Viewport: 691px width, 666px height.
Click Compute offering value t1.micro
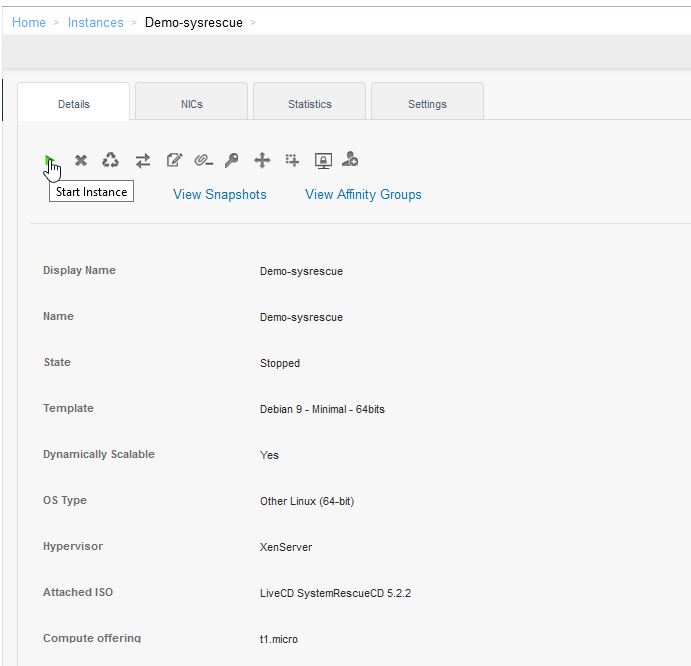coord(279,639)
